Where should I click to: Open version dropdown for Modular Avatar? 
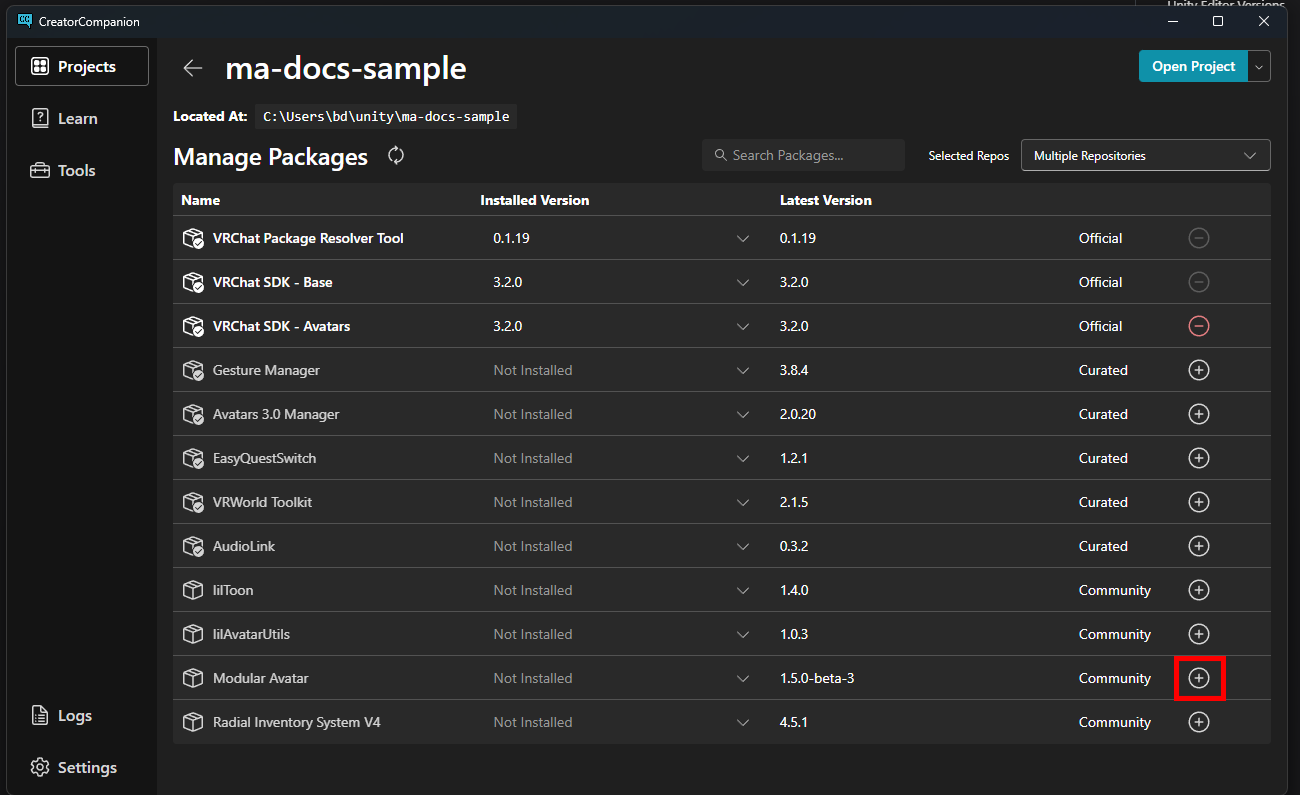[x=742, y=678]
